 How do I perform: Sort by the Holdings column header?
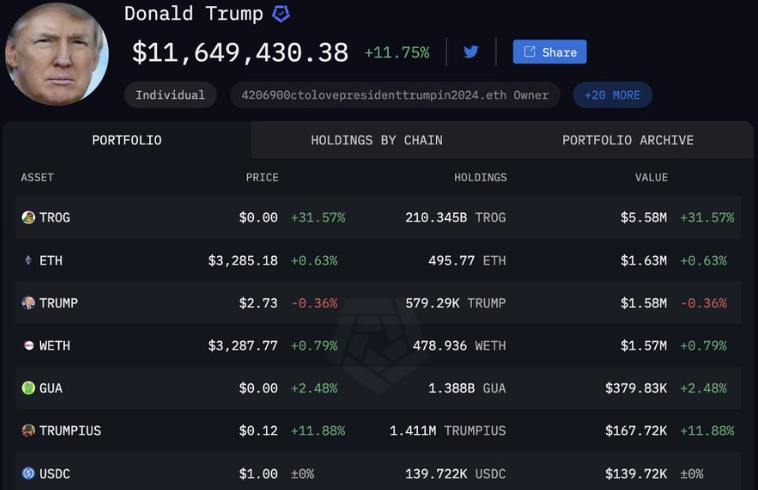pyautogui.click(x=481, y=177)
